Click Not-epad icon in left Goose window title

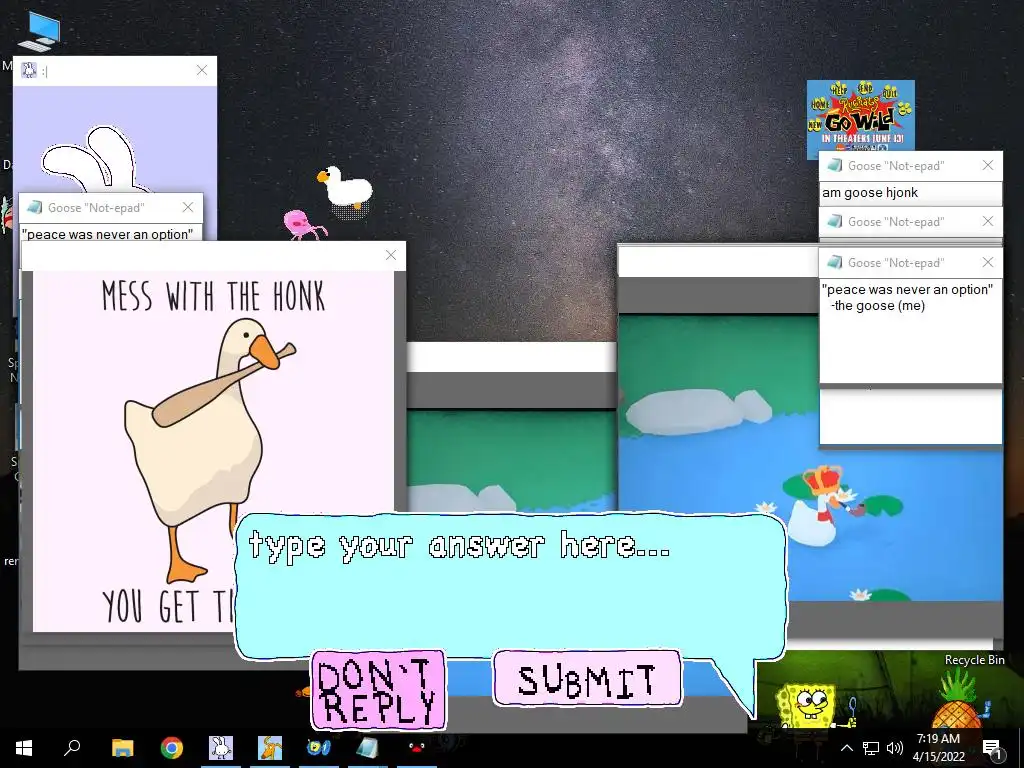click(34, 207)
